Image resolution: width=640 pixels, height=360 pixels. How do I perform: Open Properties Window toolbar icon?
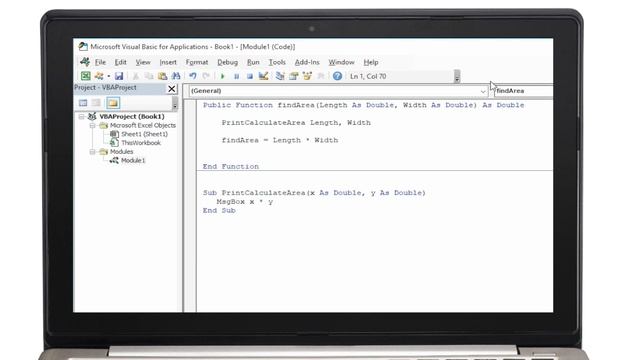pos(293,76)
